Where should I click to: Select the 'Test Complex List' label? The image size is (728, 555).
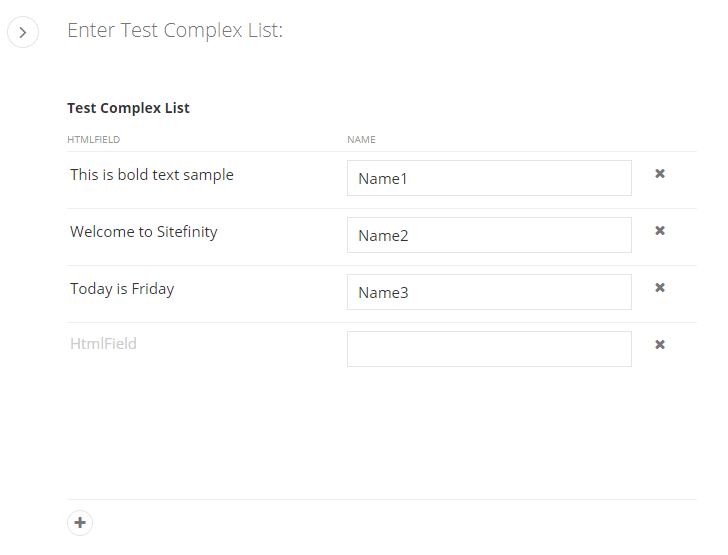click(x=128, y=108)
